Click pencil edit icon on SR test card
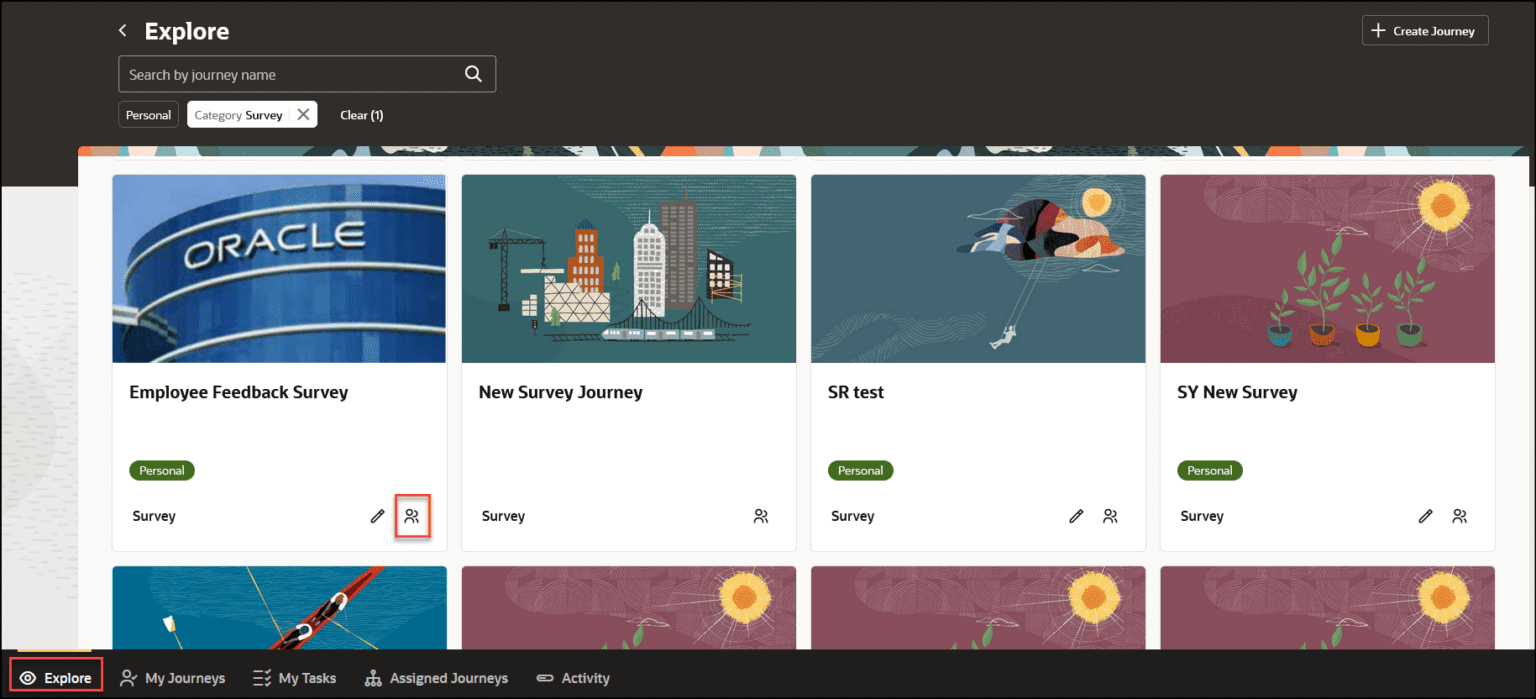 (1076, 517)
